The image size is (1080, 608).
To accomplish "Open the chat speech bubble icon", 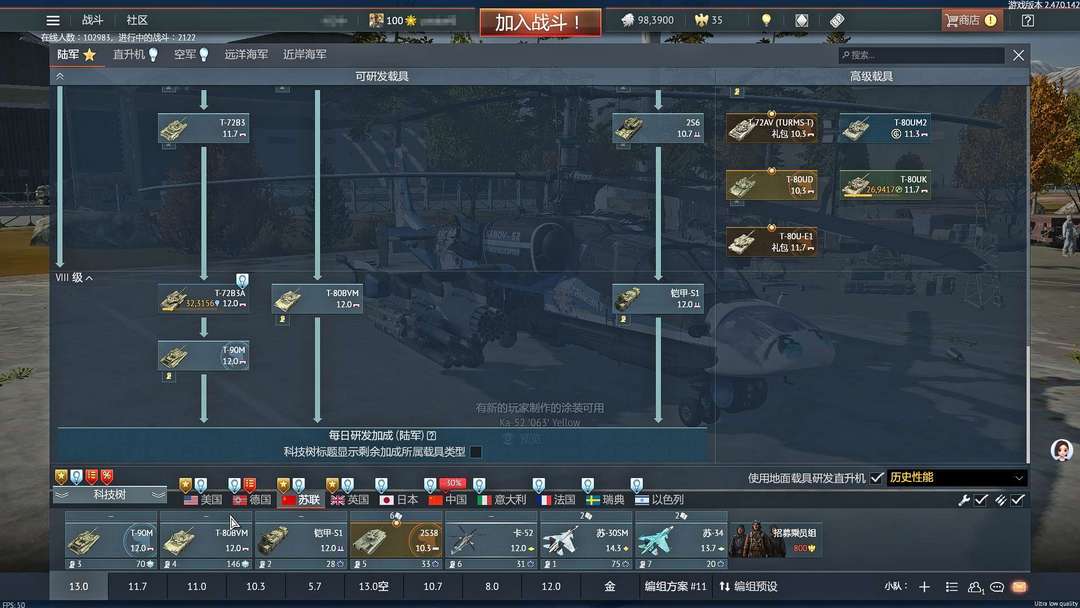I will click(x=997, y=587).
